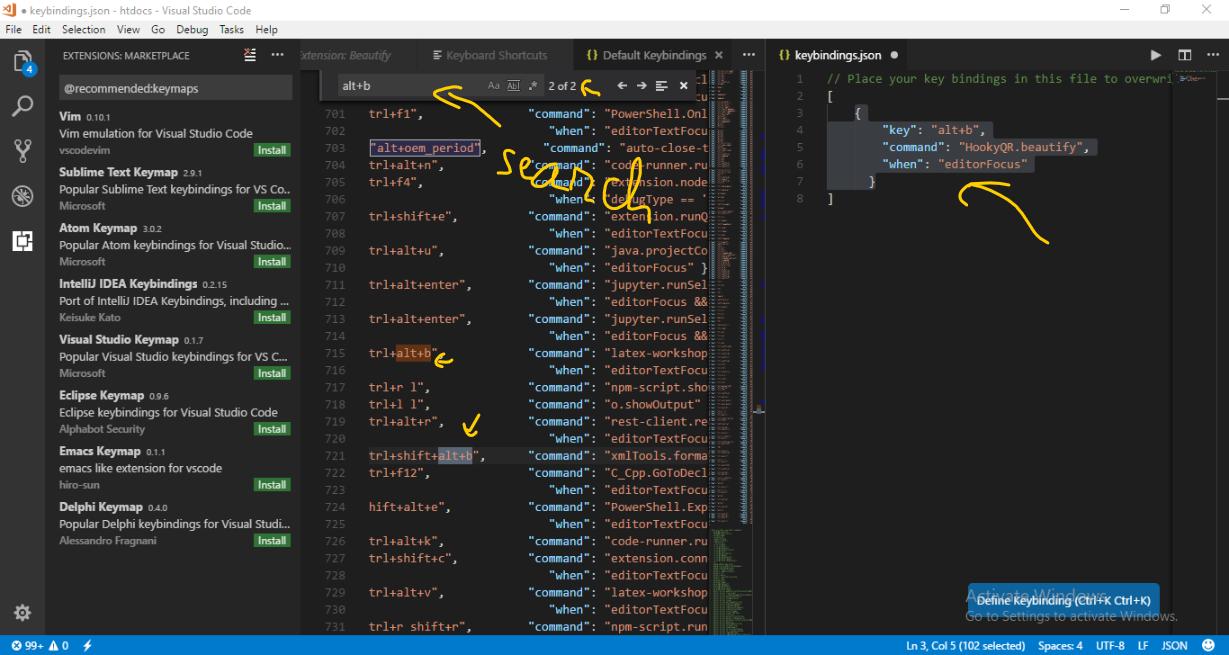Open more actions for keybindings.json editor
This screenshot has width=1229, height=655.
pyautogui.click(x=1212, y=56)
